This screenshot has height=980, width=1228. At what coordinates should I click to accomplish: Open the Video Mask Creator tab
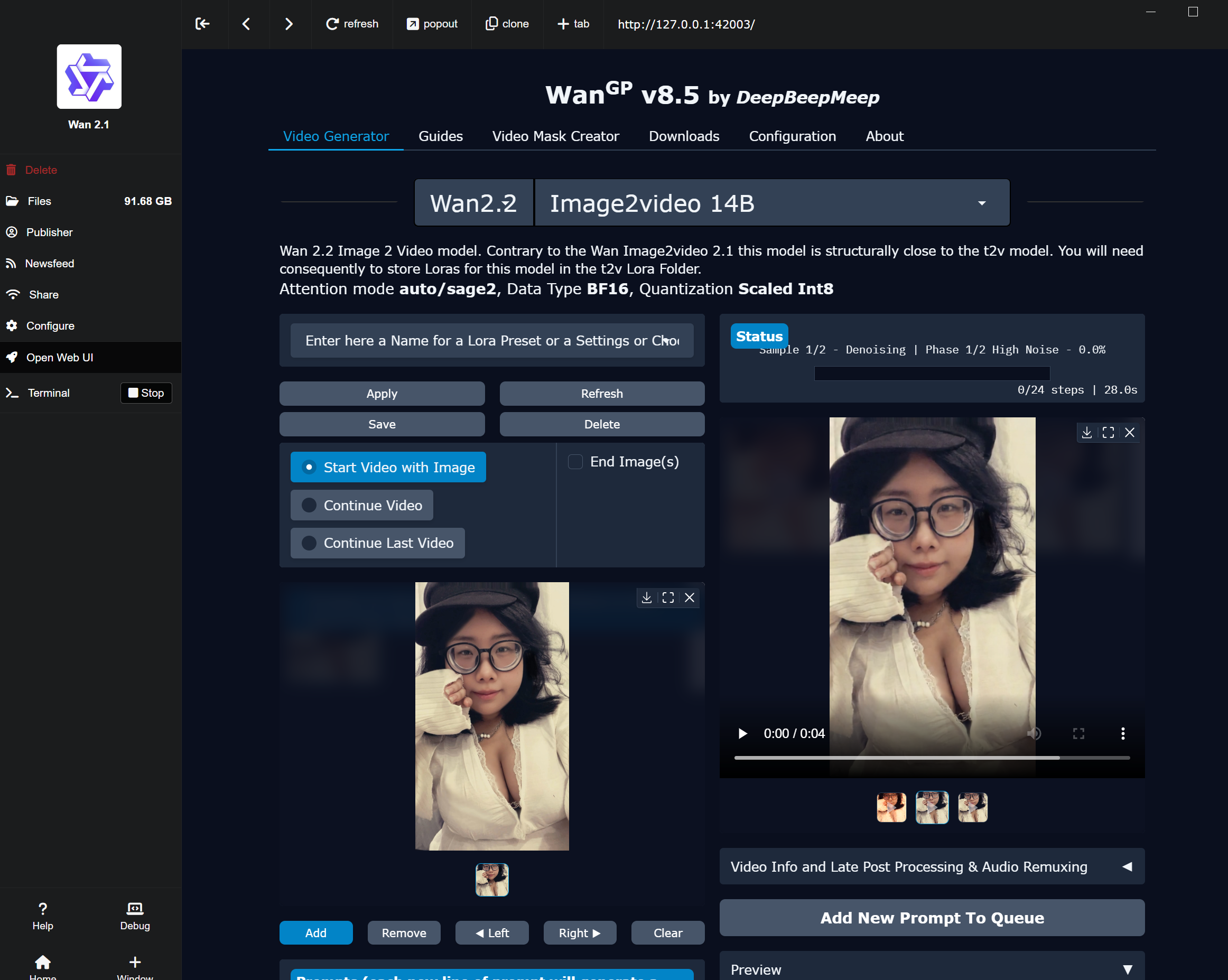tap(555, 136)
